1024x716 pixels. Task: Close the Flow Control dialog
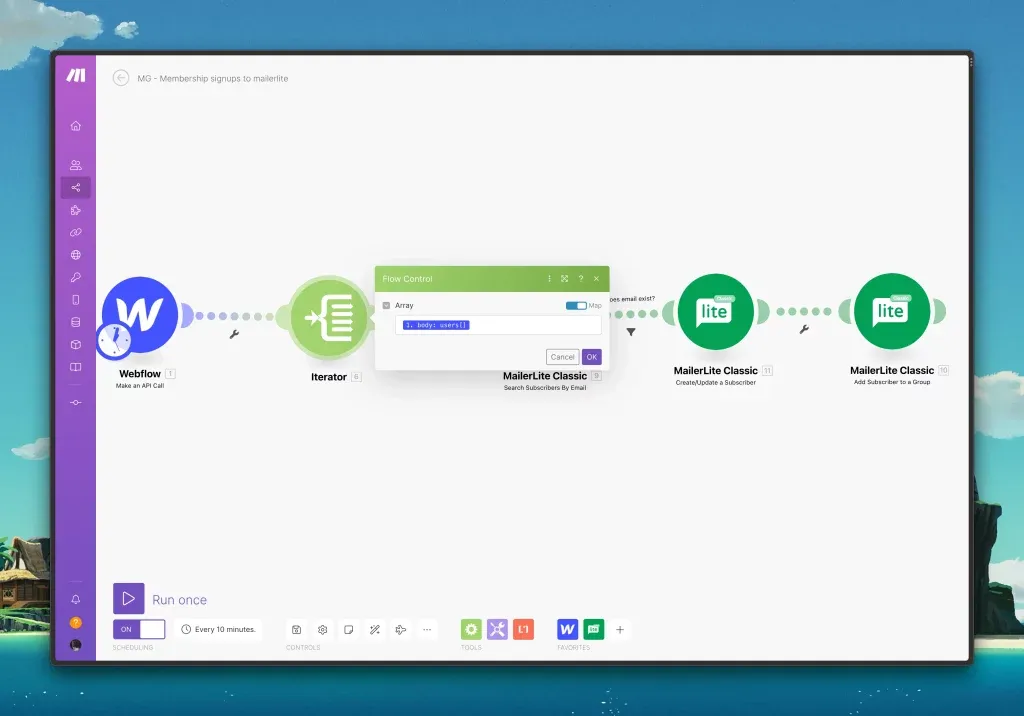596,279
